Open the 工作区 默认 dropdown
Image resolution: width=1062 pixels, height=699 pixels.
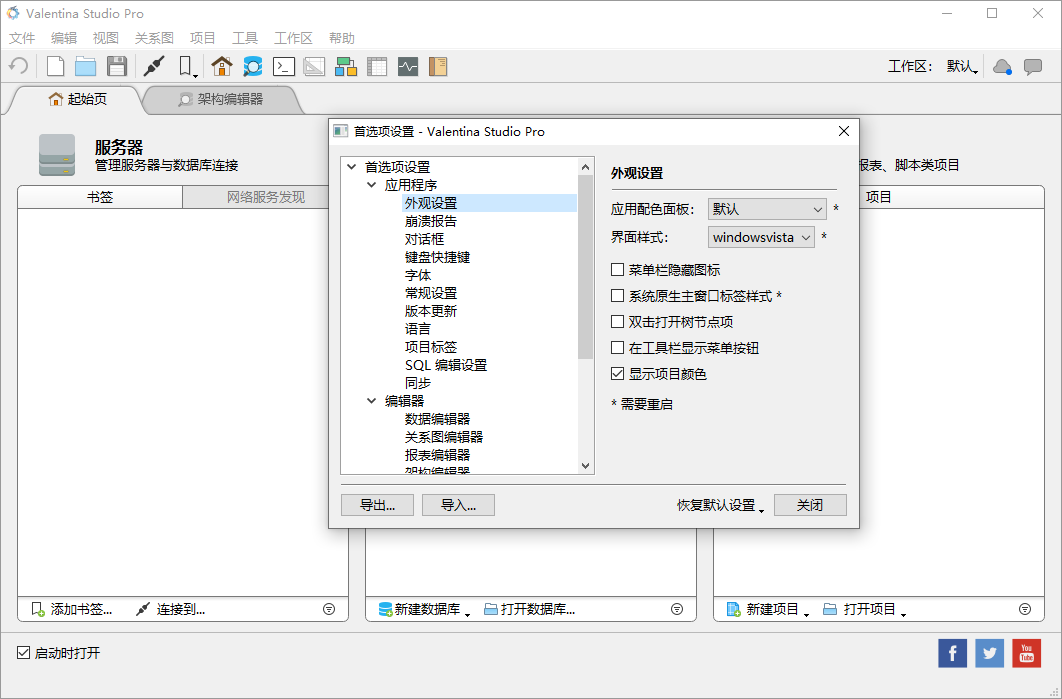pos(962,66)
